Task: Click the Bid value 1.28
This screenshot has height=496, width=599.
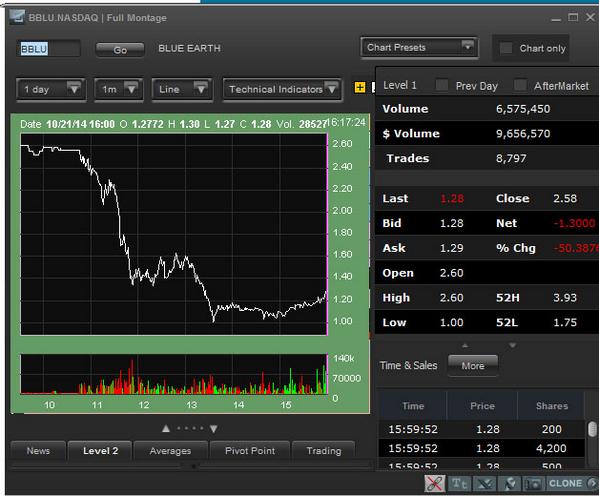Action: point(452,223)
